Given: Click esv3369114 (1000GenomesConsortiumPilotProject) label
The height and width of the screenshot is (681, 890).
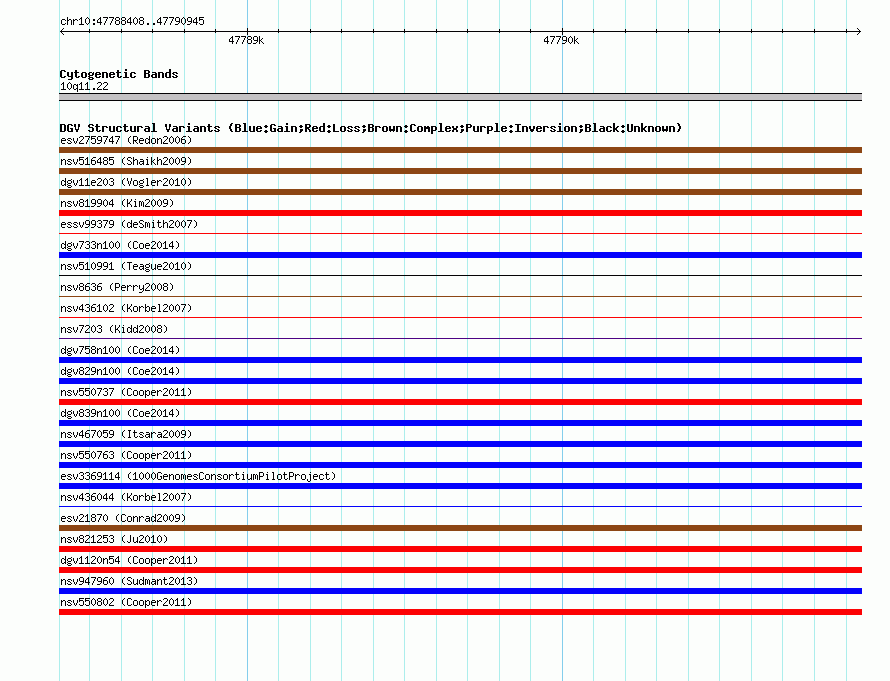Looking at the screenshot, I should click(198, 476).
